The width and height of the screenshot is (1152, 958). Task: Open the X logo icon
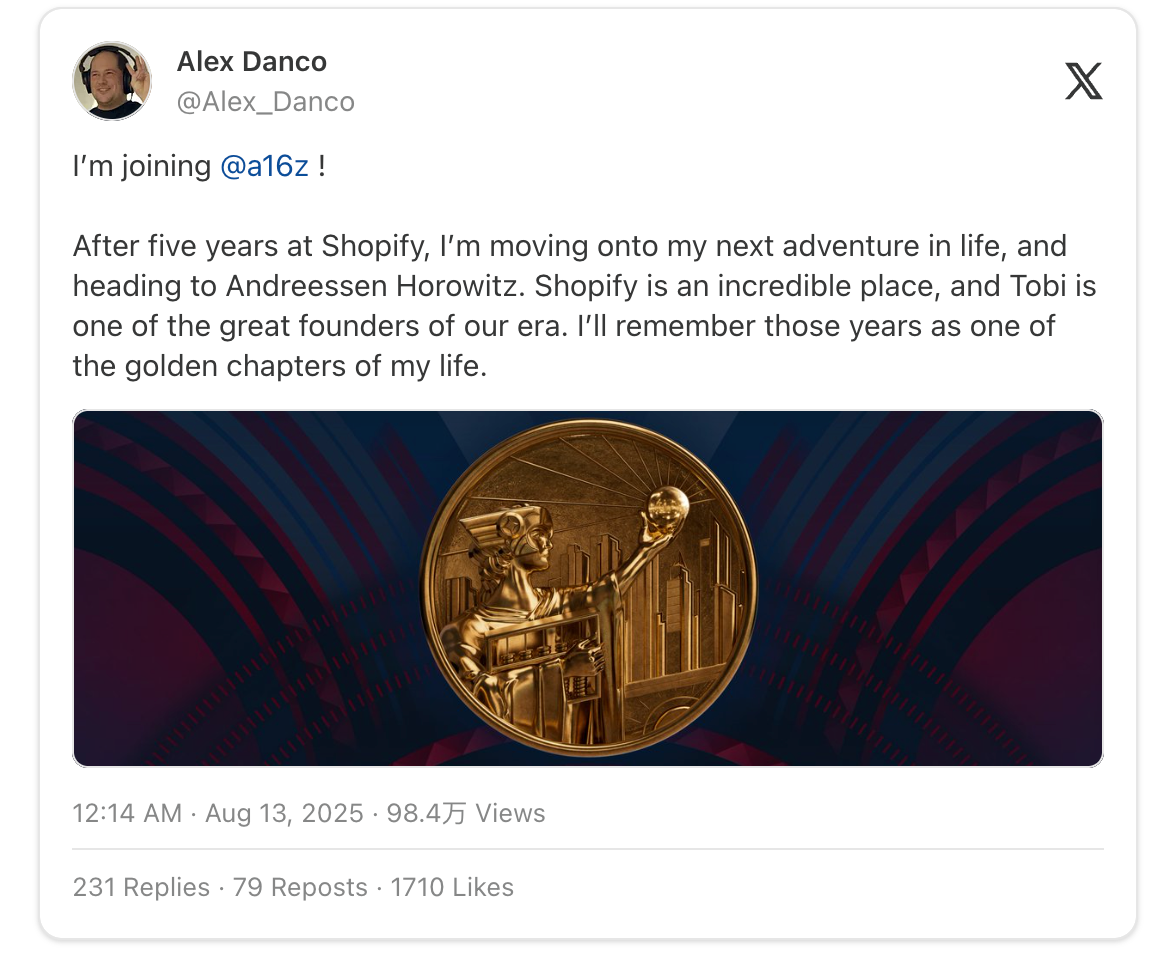point(1083,81)
